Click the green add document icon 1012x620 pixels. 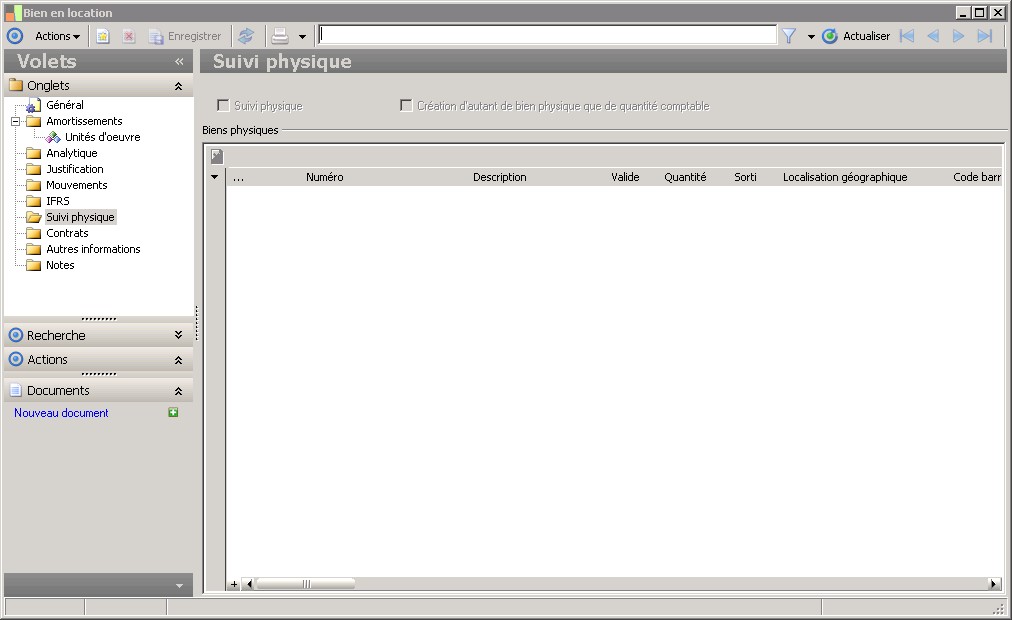[x=173, y=412]
